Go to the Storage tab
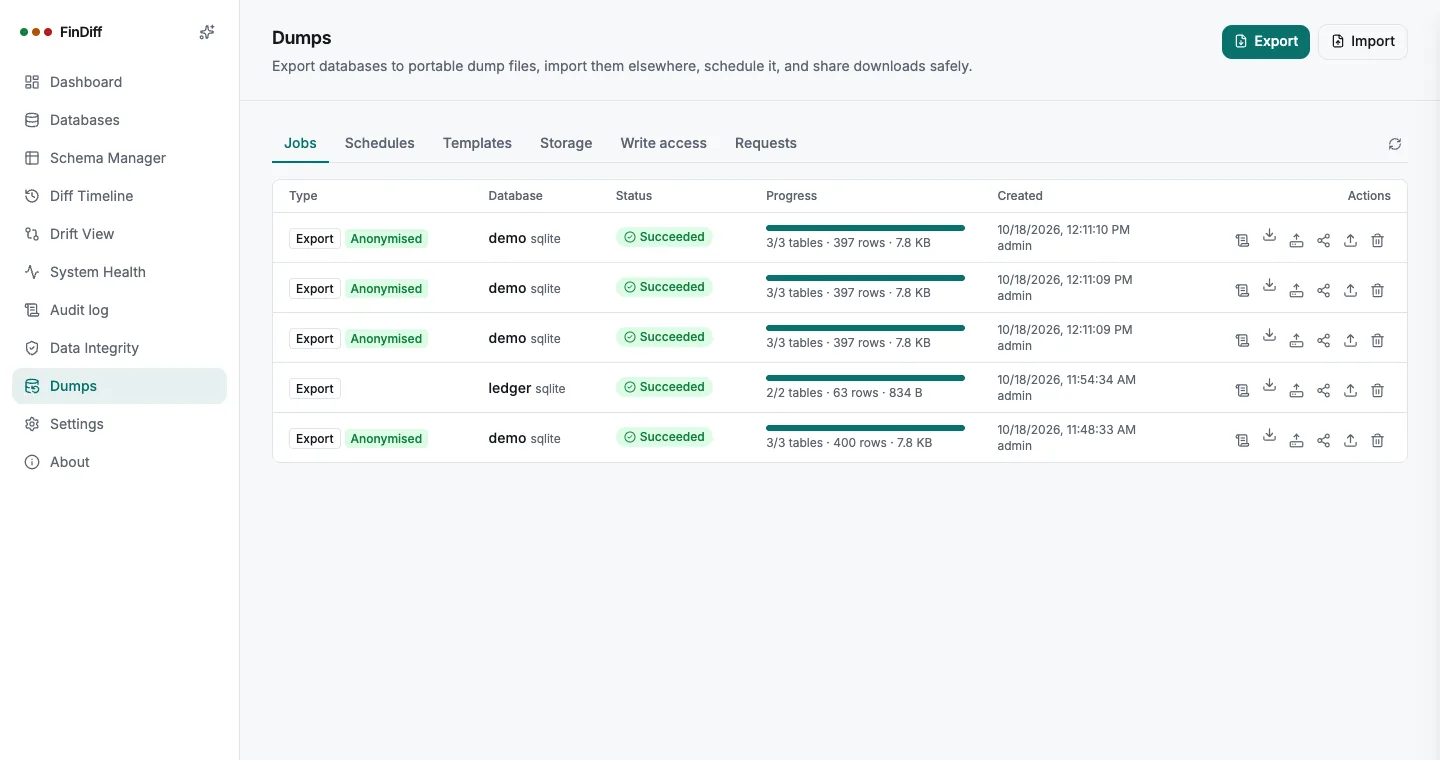 (566, 143)
